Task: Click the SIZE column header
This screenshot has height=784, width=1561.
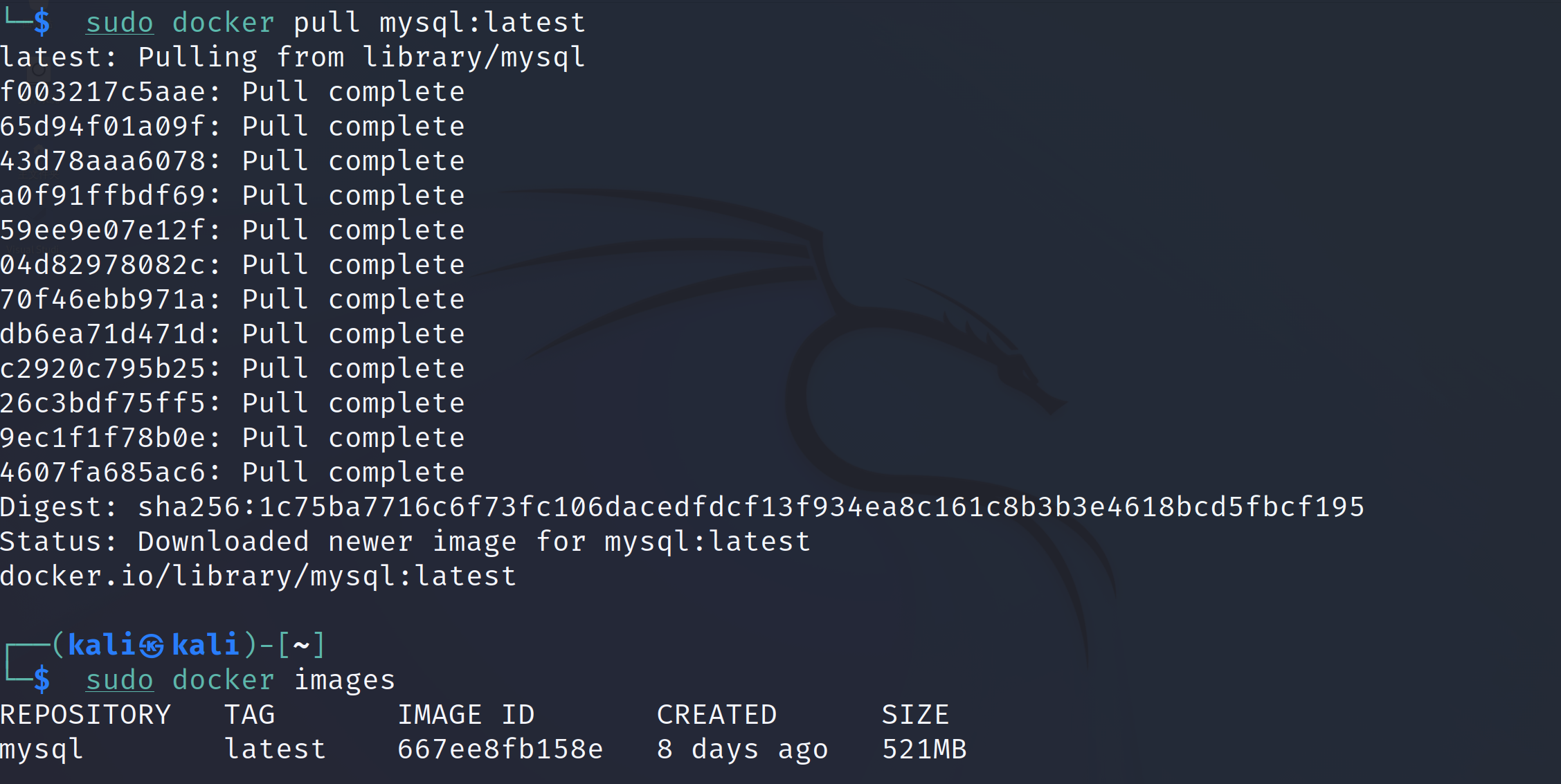Action: (915, 715)
